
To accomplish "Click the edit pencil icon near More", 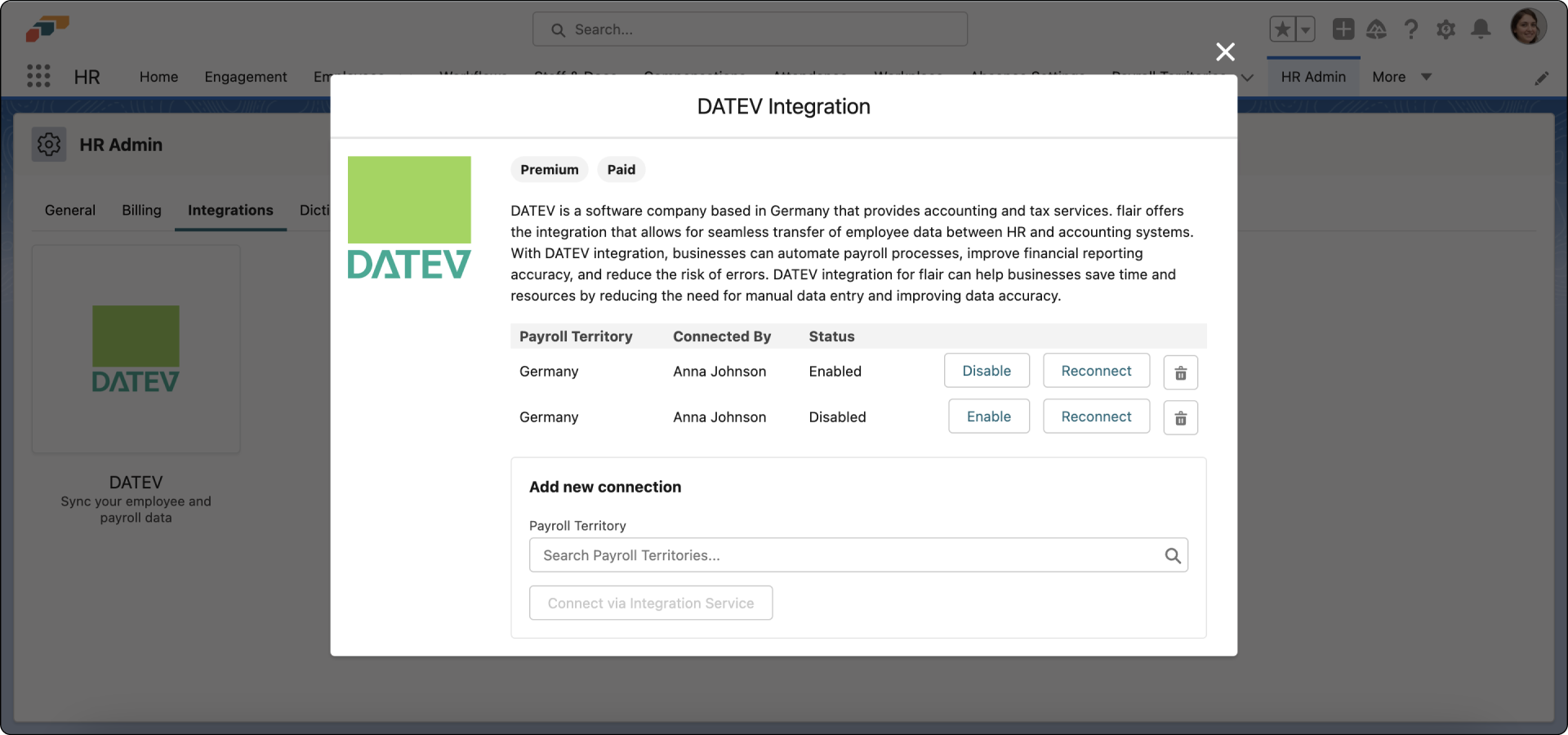I will click(x=1542, y=78).
